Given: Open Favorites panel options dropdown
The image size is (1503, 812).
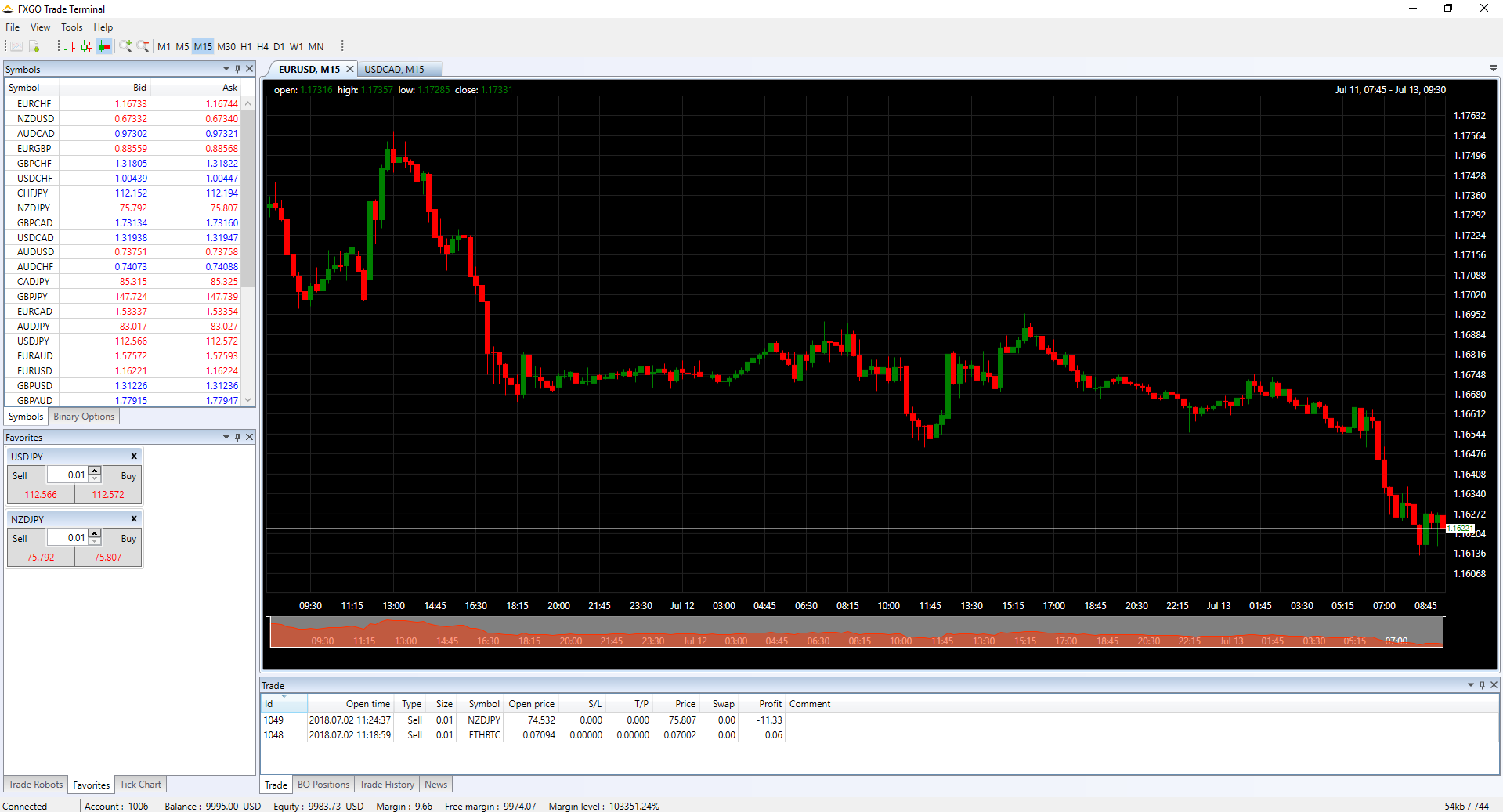Looking at the screenshot, I should click(x=226, y=437).
